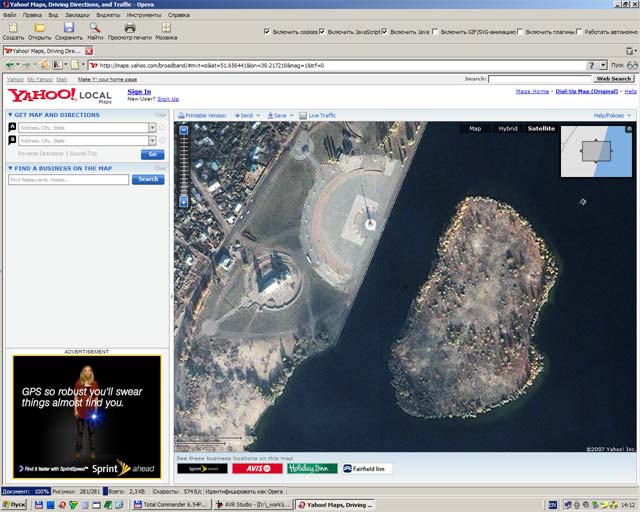Click the Printable Version icon above map

coord(181,116)
